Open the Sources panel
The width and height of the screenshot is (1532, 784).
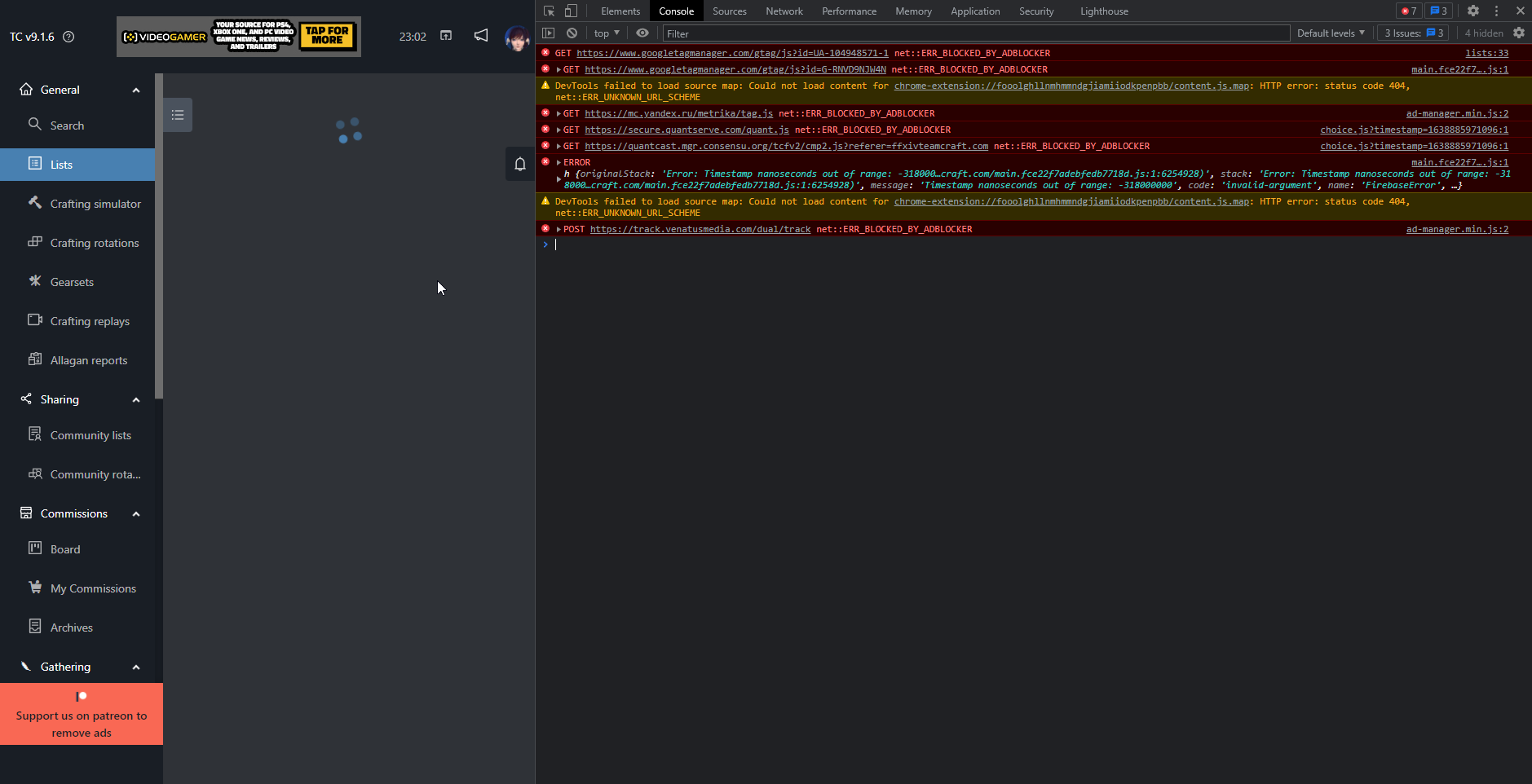click(x=728, y=11)
